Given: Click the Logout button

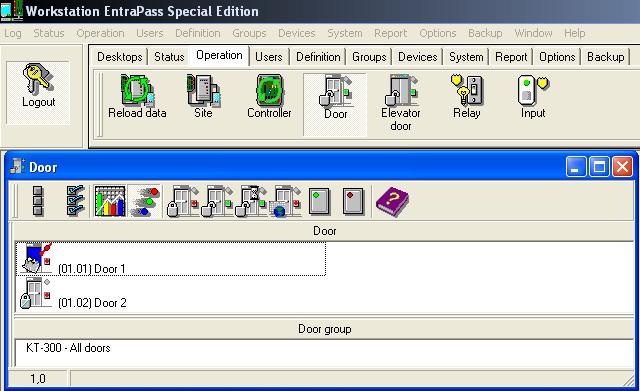Looking at the screenshot, I should 38,93.
